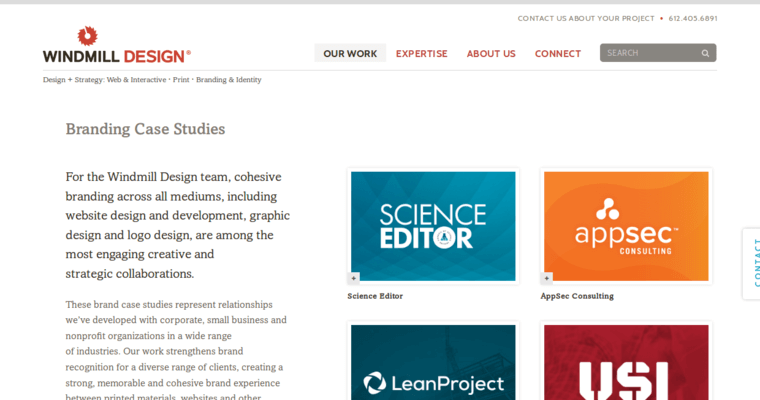Click the AppSec Consulting caption link
This screenshot has width=760, height=400.
click(577, 296)
